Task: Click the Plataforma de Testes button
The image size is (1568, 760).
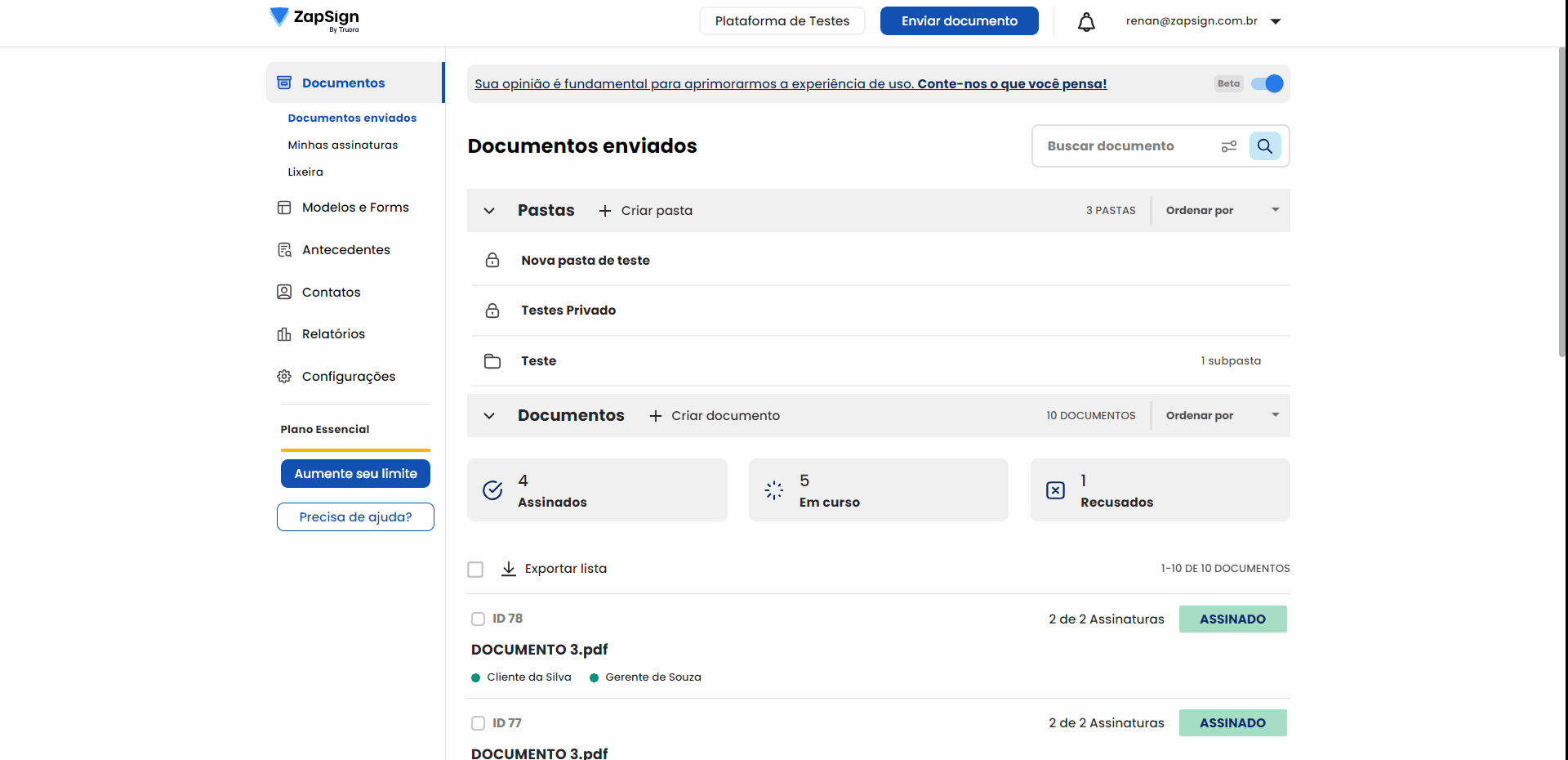Action: pos(782,21)
